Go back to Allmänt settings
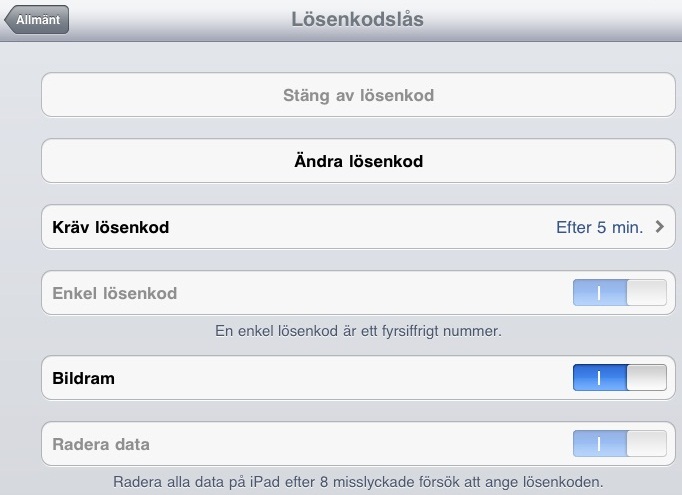Screen dimensions: 682x495 point(38,20)
